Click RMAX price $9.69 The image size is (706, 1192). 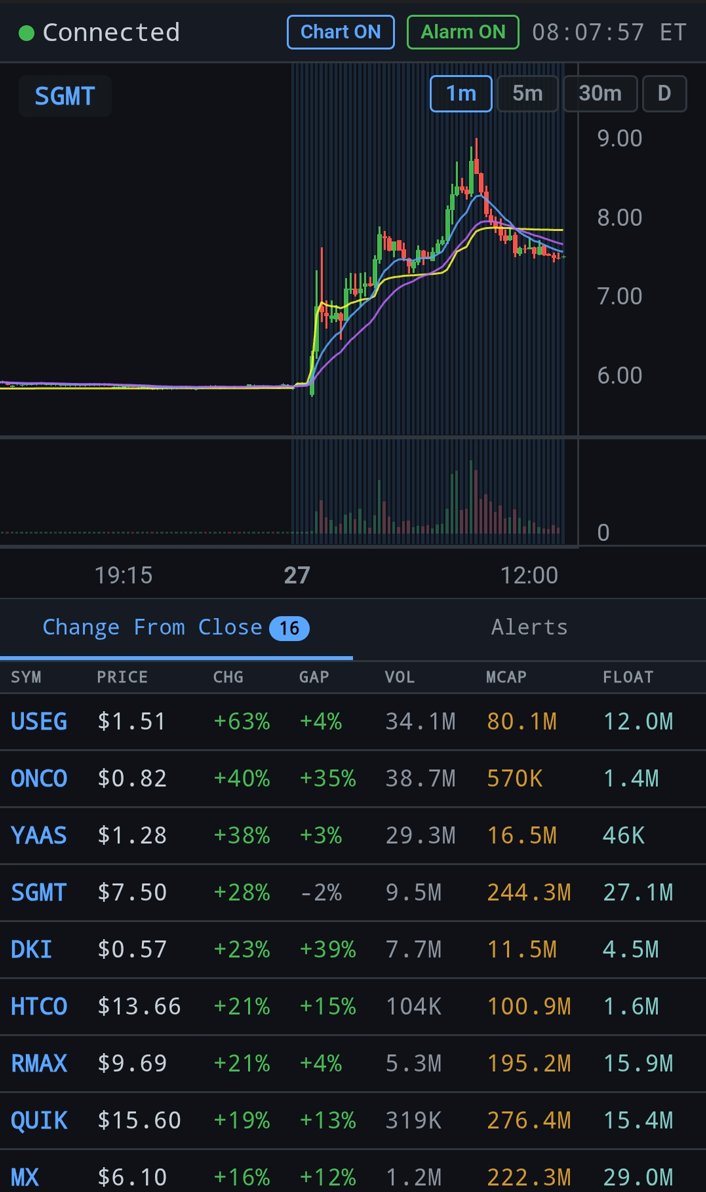tap(131, 1064)
